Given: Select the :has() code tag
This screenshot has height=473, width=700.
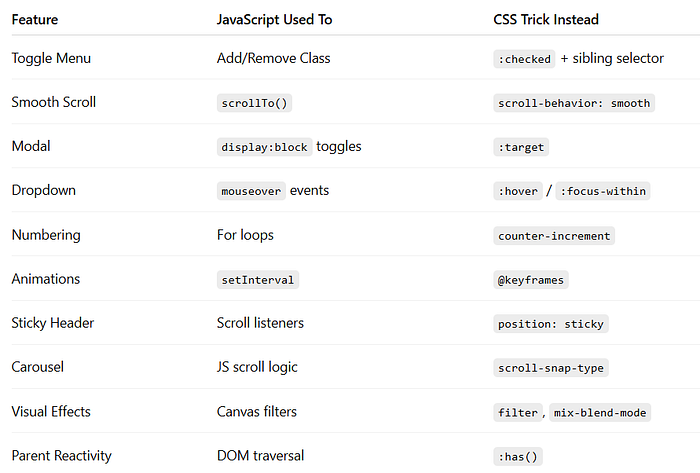Looking at the screenshot, I should point(518,456).
